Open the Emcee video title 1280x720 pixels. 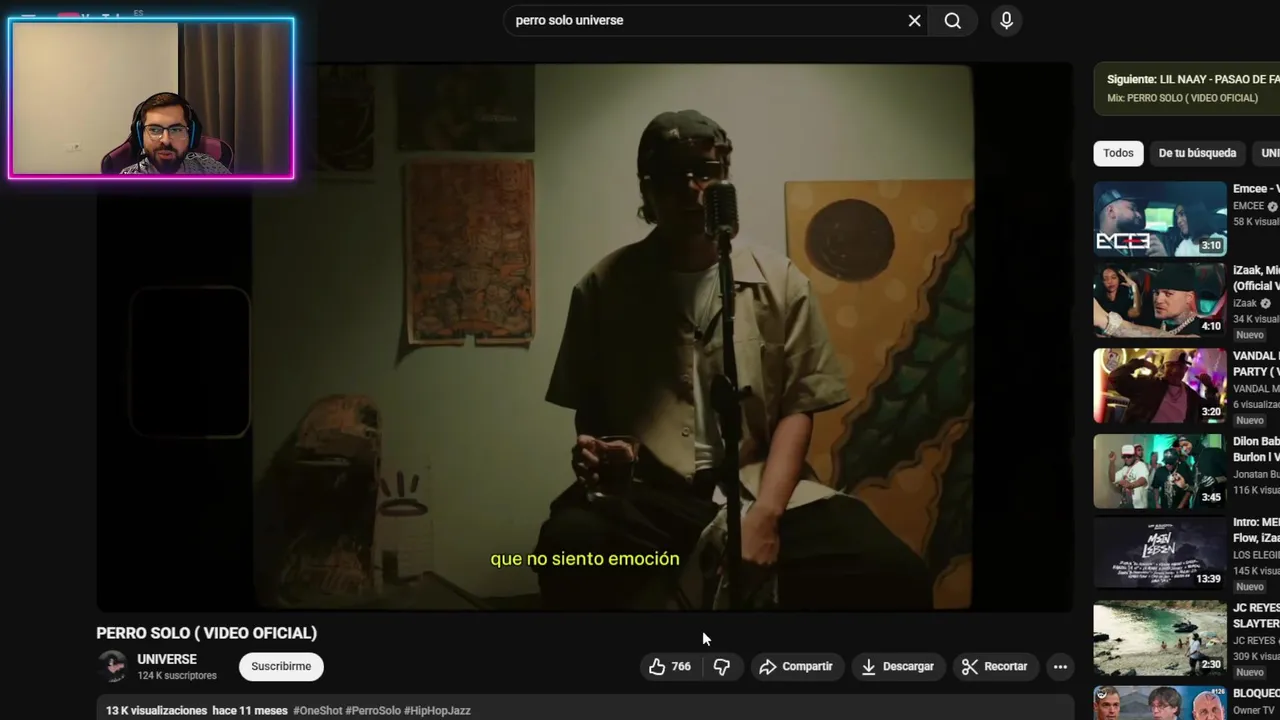[1256, 188]
